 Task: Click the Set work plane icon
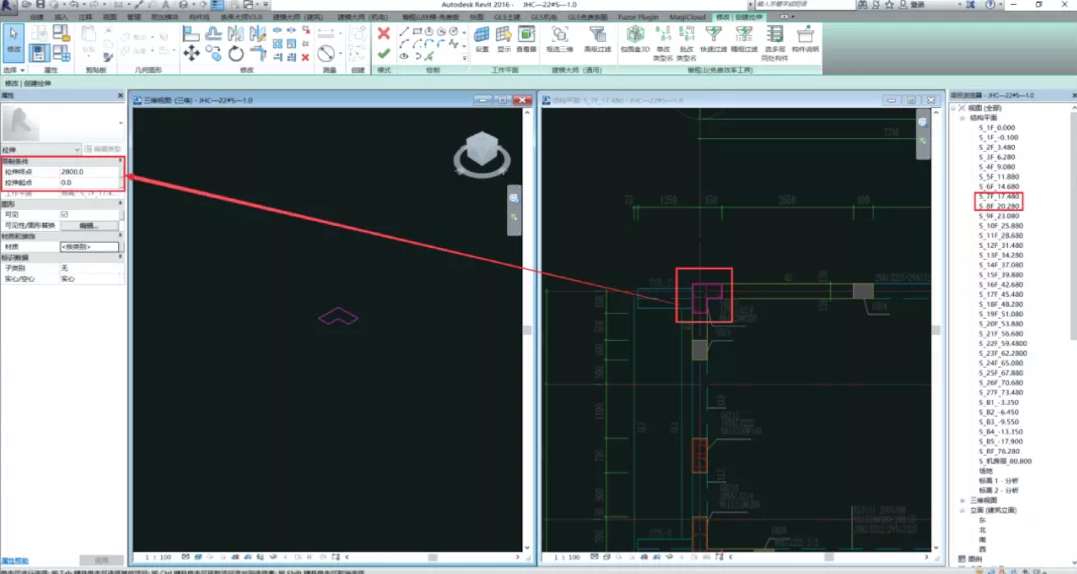pyautogui.click(x=482, y=36)
